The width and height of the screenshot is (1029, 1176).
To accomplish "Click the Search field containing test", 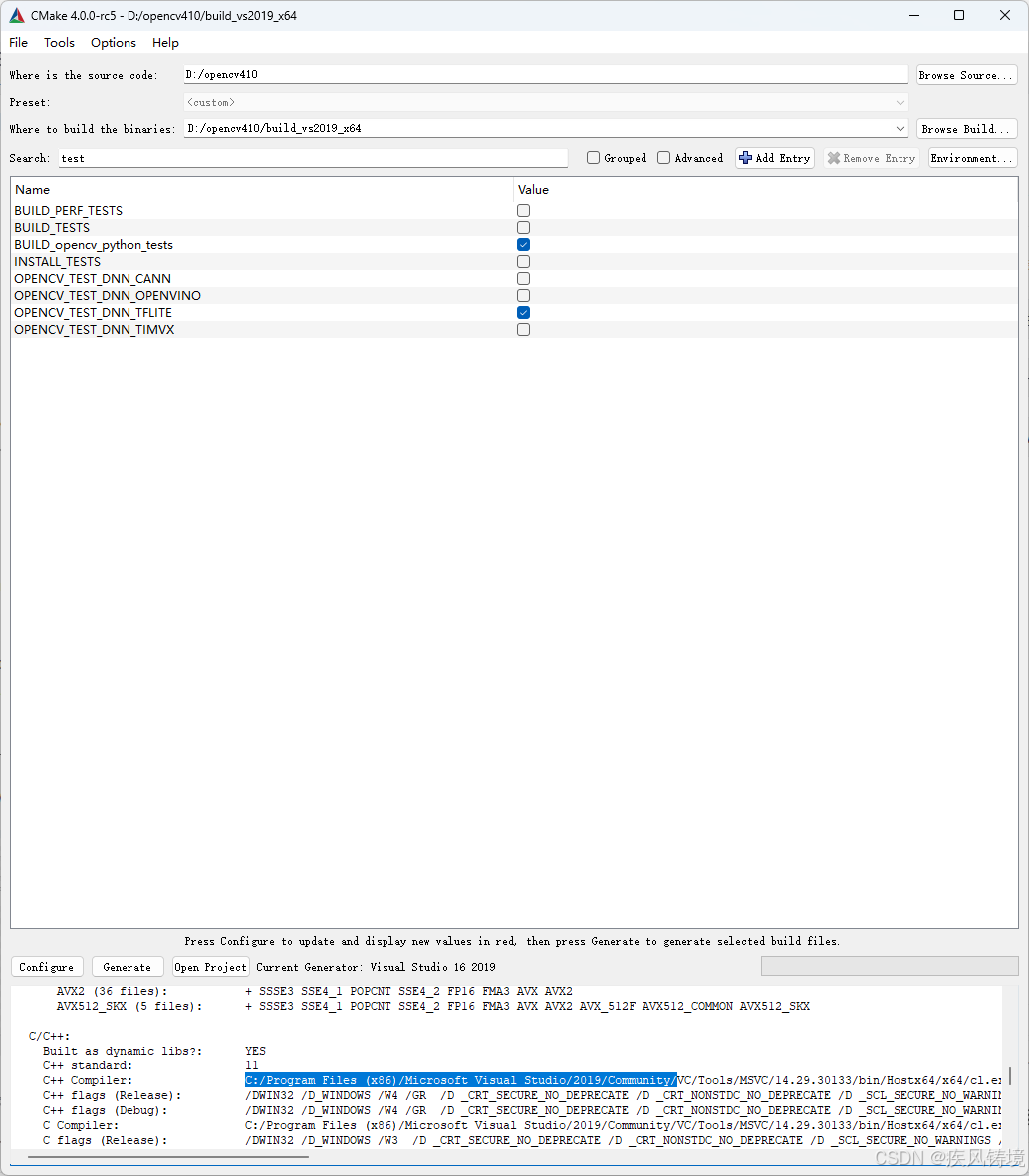I will click(x=313, y=158).
